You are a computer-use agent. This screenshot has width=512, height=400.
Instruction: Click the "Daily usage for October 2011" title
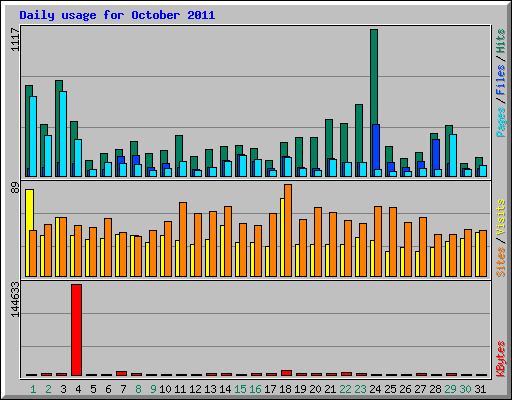coord(117,15)
